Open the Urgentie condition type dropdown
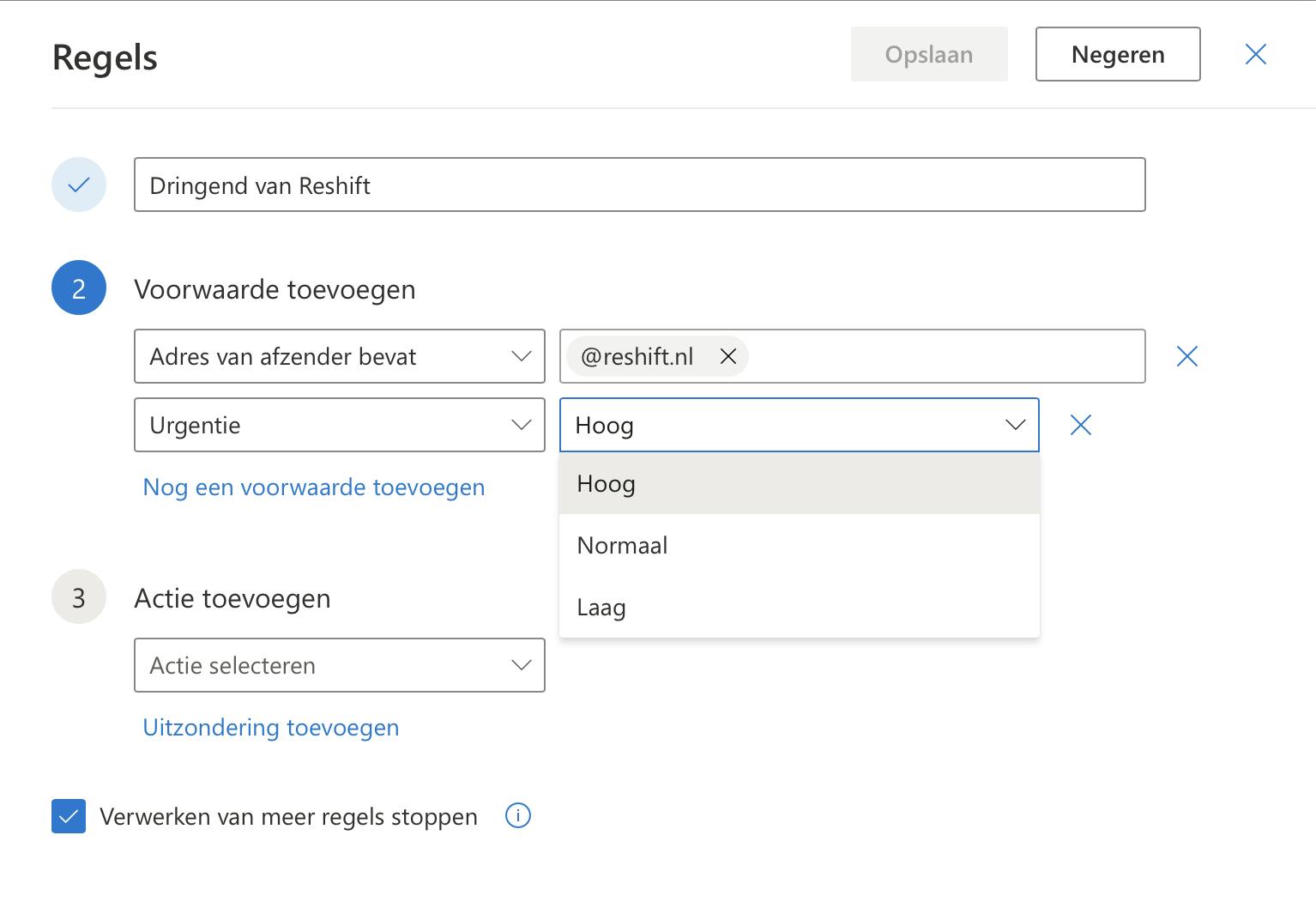The width and height of the screenshot is (1316, 920). tap(340, 425)
